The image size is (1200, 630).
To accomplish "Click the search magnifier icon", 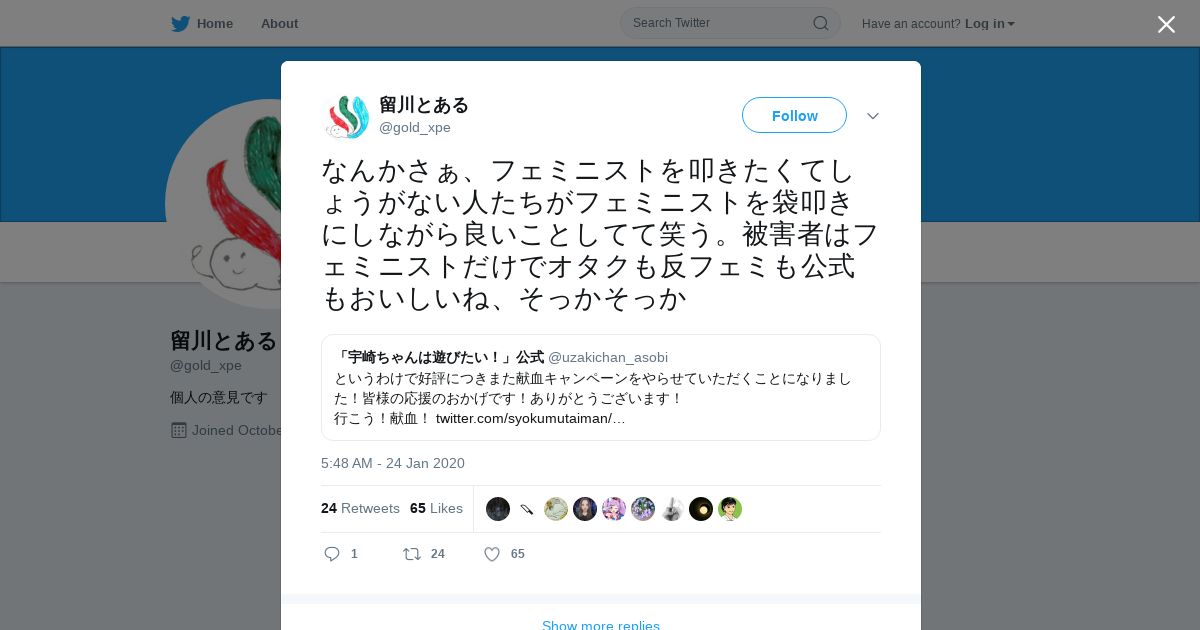I will (820, 23).
